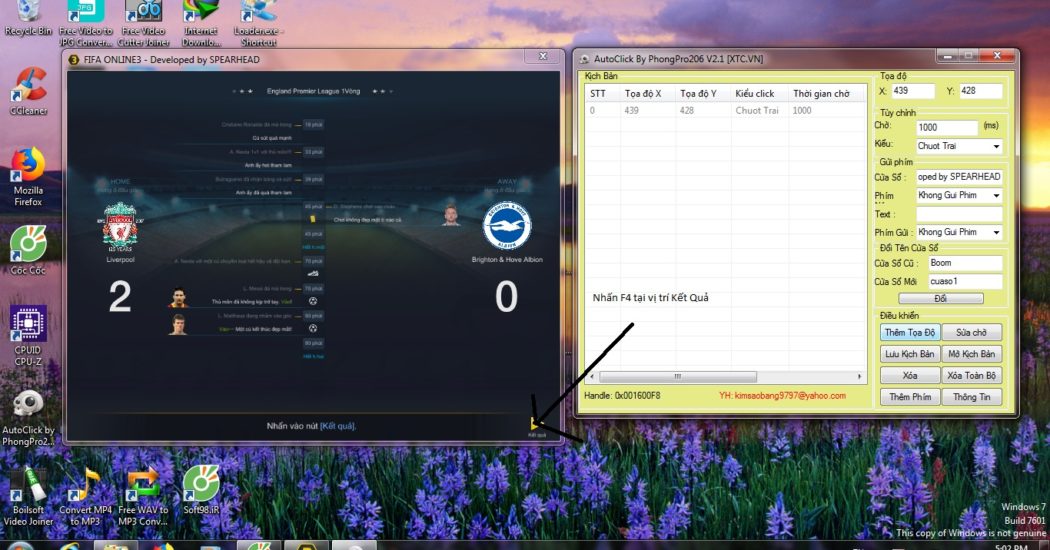The image size is (1050, 550).
Task: Open Free WAV to MP3 Converter icon
Action: (x=143, y=497)
